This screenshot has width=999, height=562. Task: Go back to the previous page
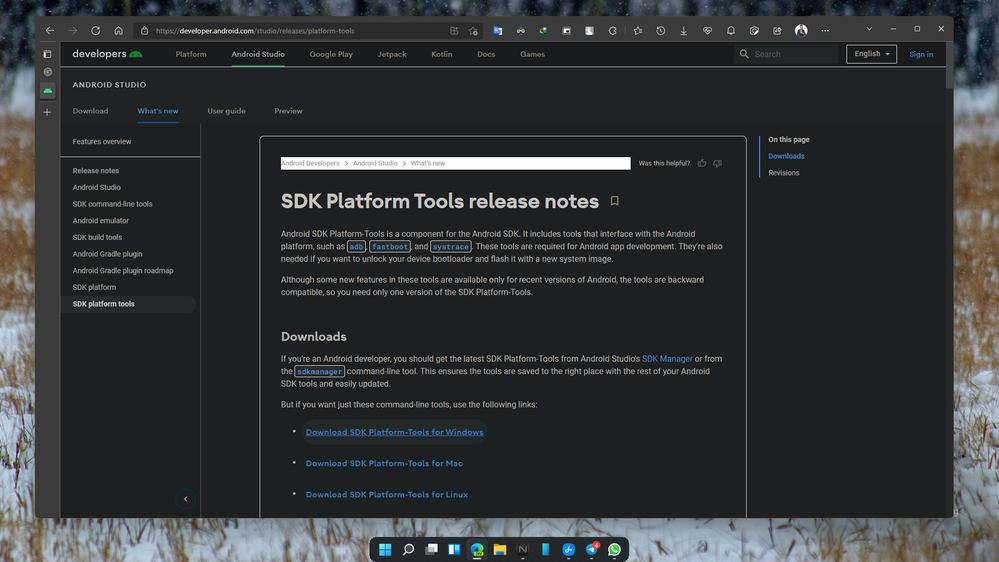coord(50,31)
